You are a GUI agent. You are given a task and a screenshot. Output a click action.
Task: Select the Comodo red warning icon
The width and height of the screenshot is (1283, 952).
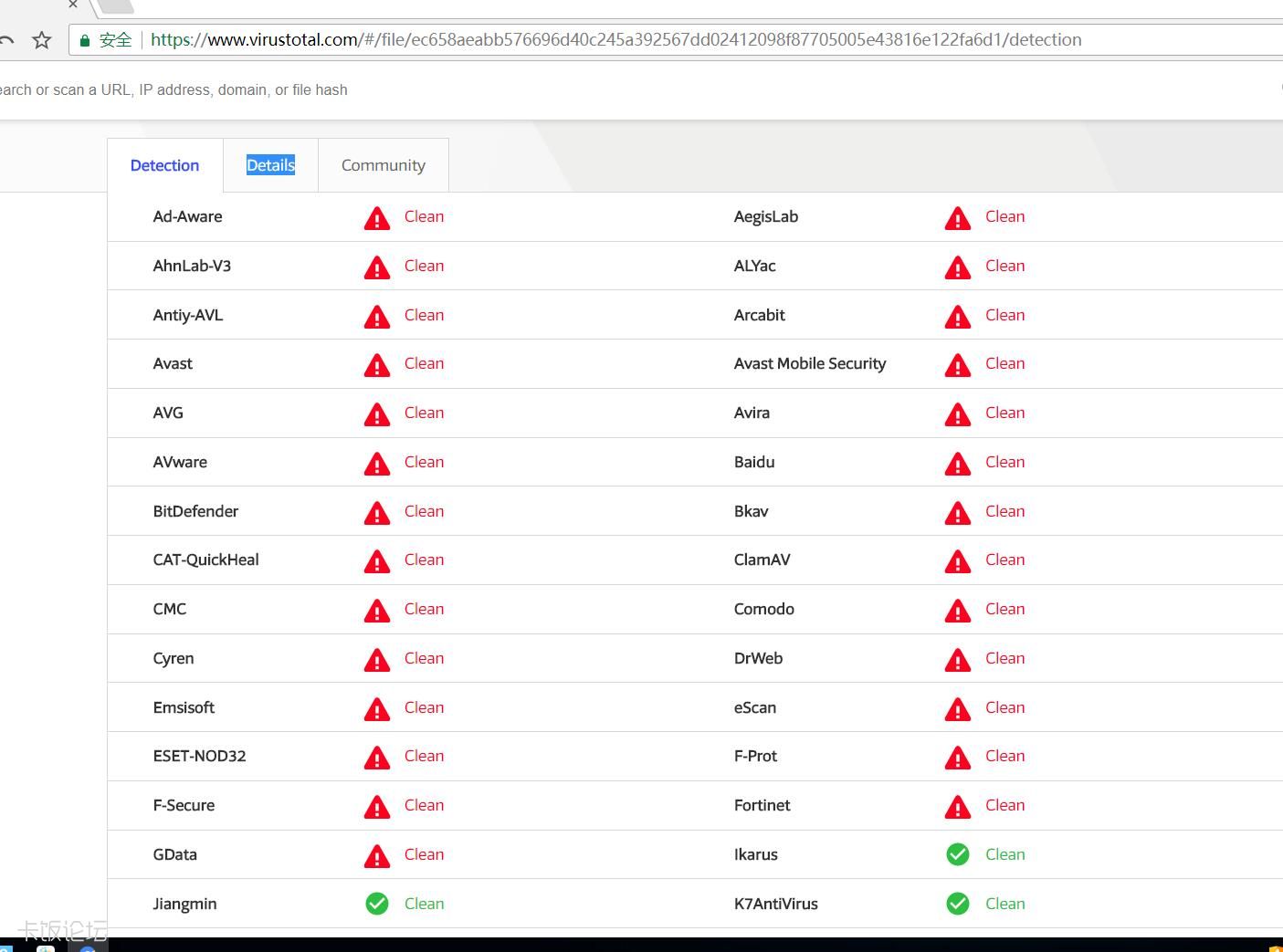pyautogui.click(x=958, y=611)
